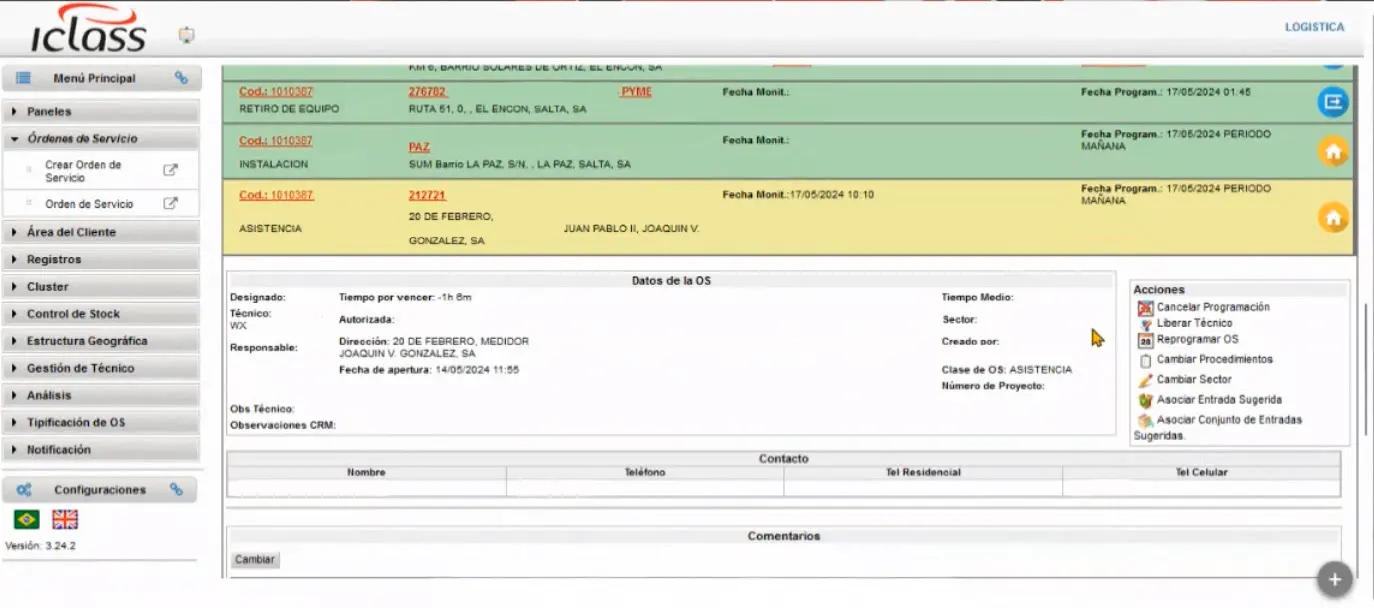Image resolution: width=1374 pixels, height=608 pixels.
Task: Click 'Tiempo por vencer: -1h 8m' text
Action: point(405,297)
